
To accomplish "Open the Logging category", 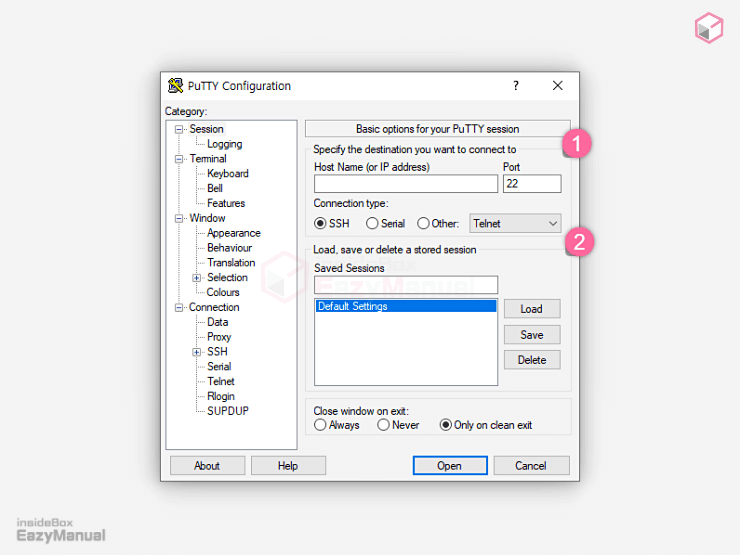I will pyautogui.click(x=225, y=144).
